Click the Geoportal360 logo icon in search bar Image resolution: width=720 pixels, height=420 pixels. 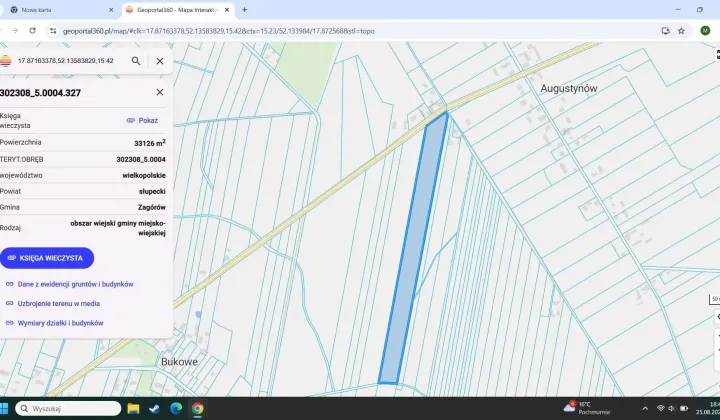[5, 61]
